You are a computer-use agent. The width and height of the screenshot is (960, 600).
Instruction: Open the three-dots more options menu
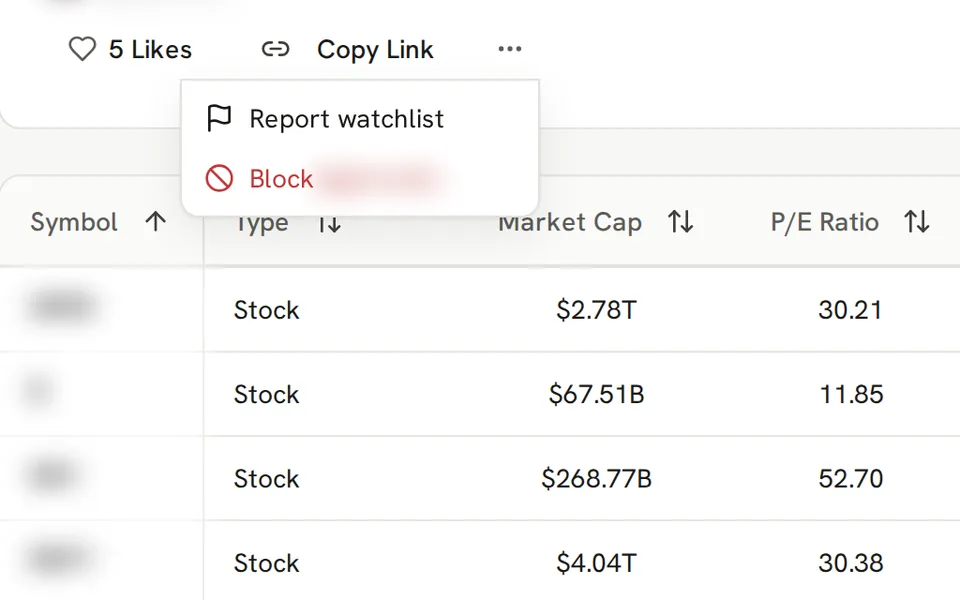coord(510,49)
